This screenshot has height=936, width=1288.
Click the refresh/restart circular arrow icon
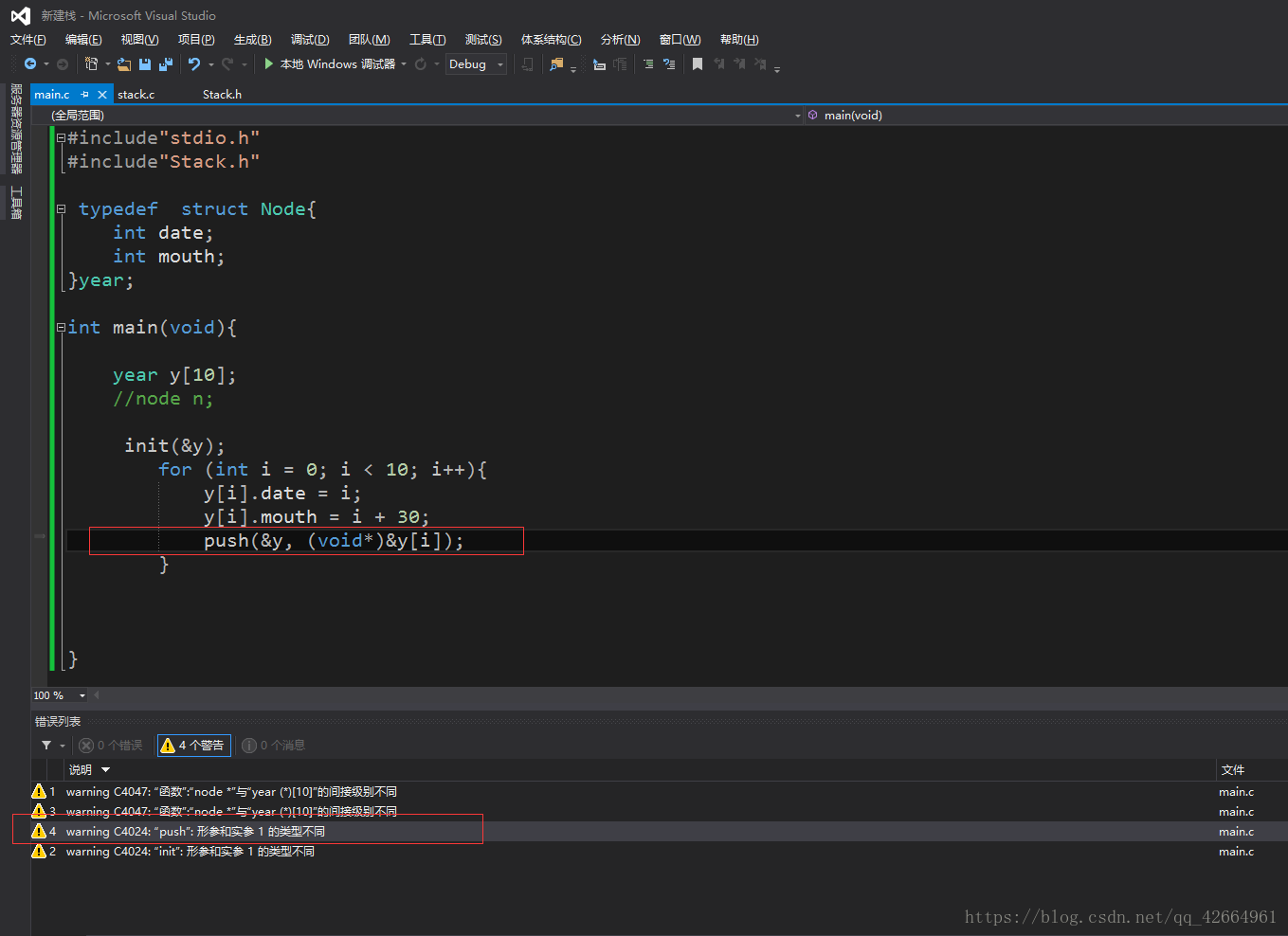pyautogui.click(x=420, y=63)
